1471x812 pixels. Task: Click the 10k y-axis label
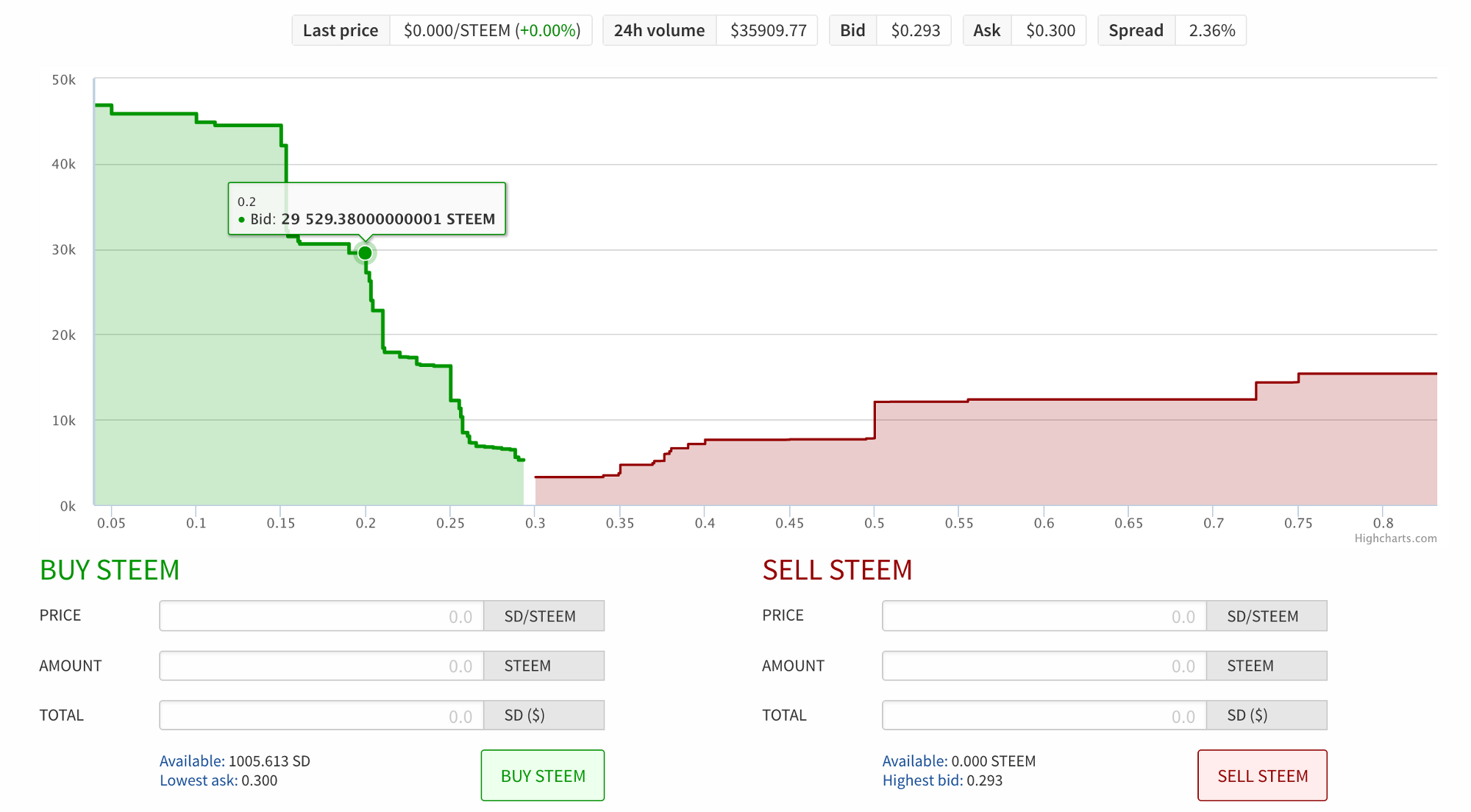pos(63,420)
